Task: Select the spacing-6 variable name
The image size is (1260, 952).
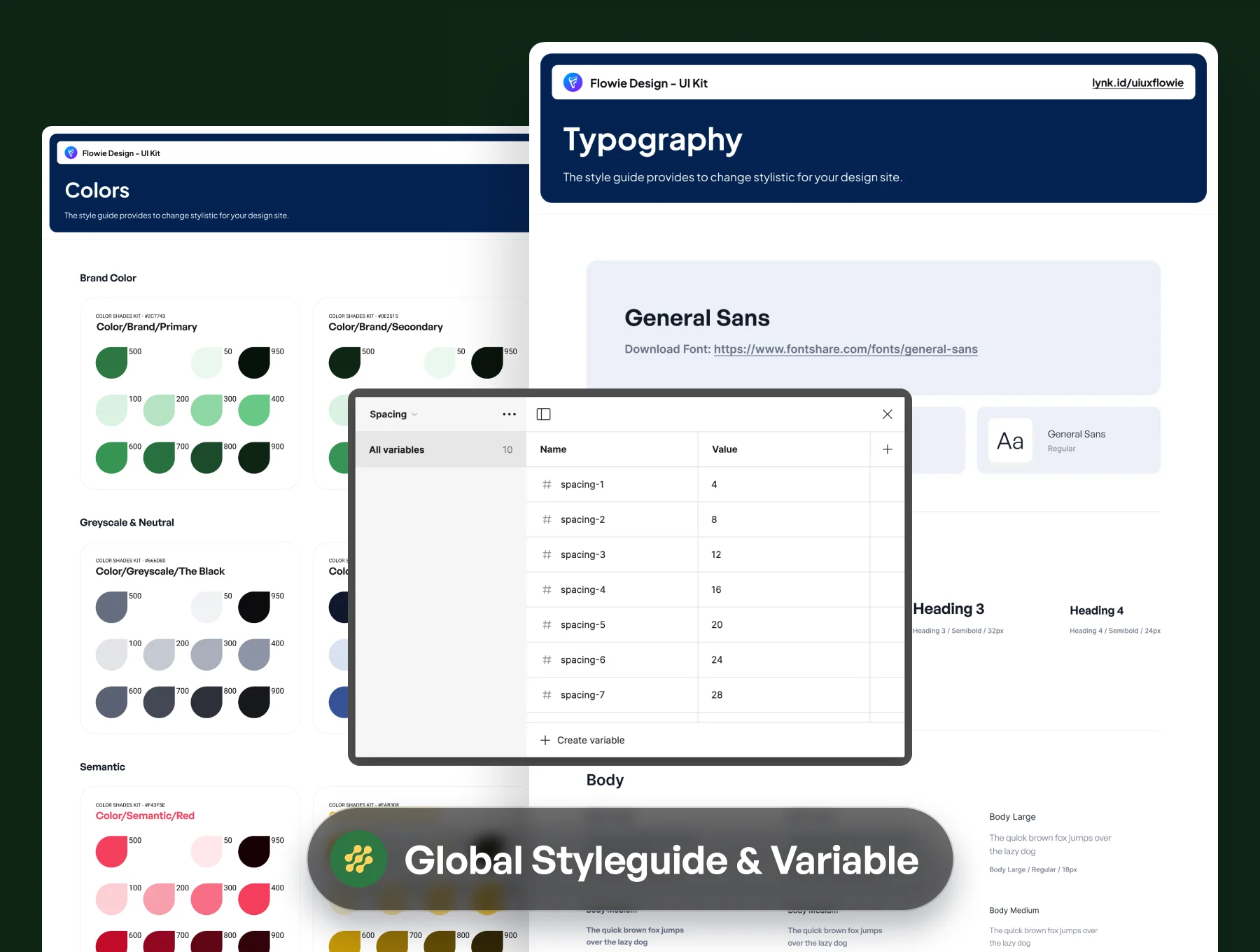Action: (582, 659)
